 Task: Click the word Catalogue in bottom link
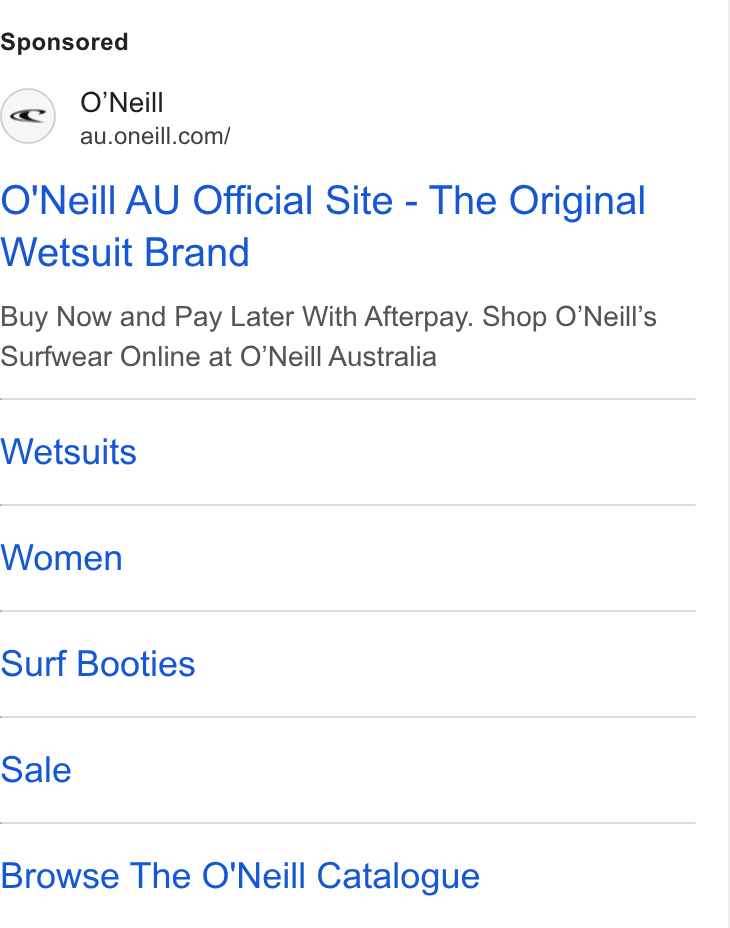tap(398, 877)
